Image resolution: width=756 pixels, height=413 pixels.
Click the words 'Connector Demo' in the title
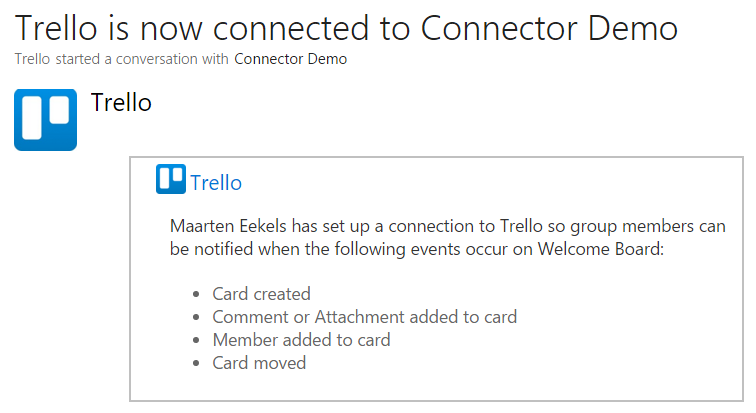[549, 28]
